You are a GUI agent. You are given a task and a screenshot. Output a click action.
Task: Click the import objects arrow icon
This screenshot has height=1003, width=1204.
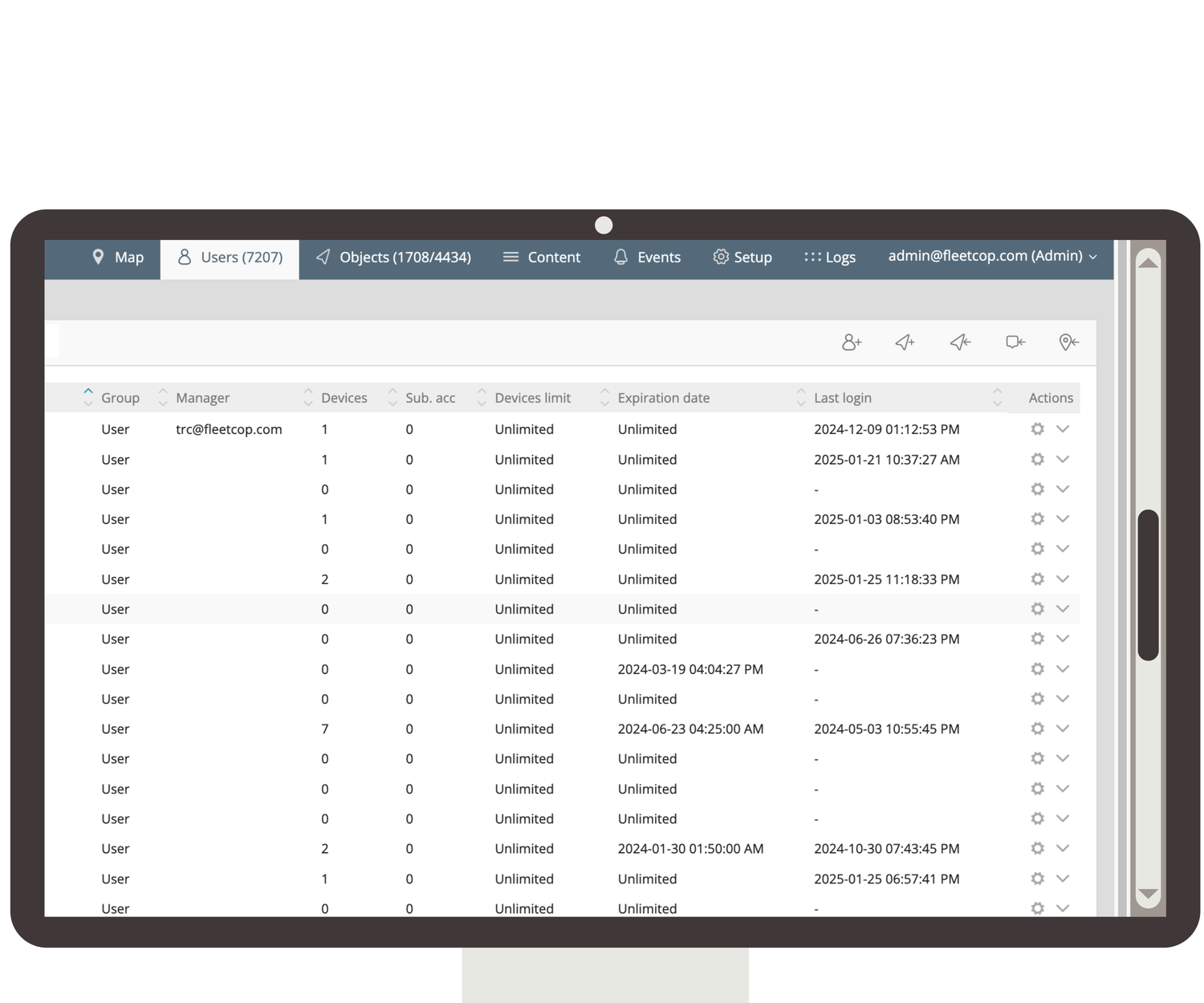(x=960, y=343)
